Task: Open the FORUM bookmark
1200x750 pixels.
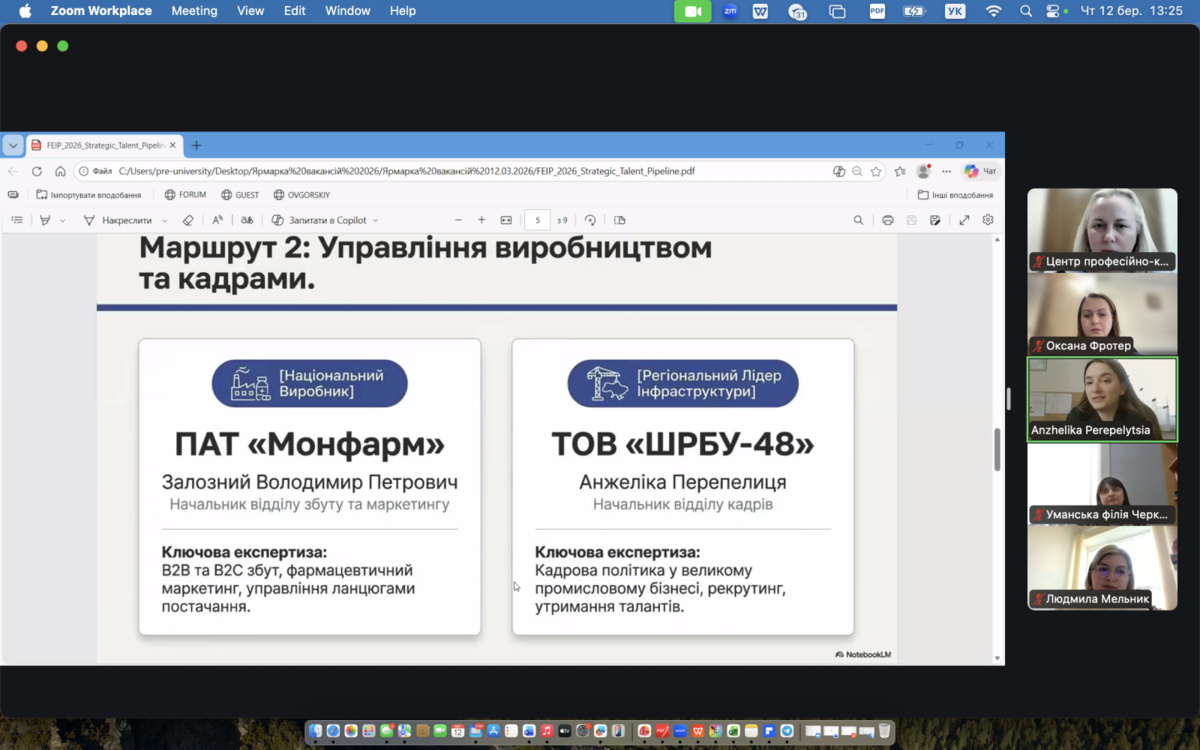Action: (185, 195)
